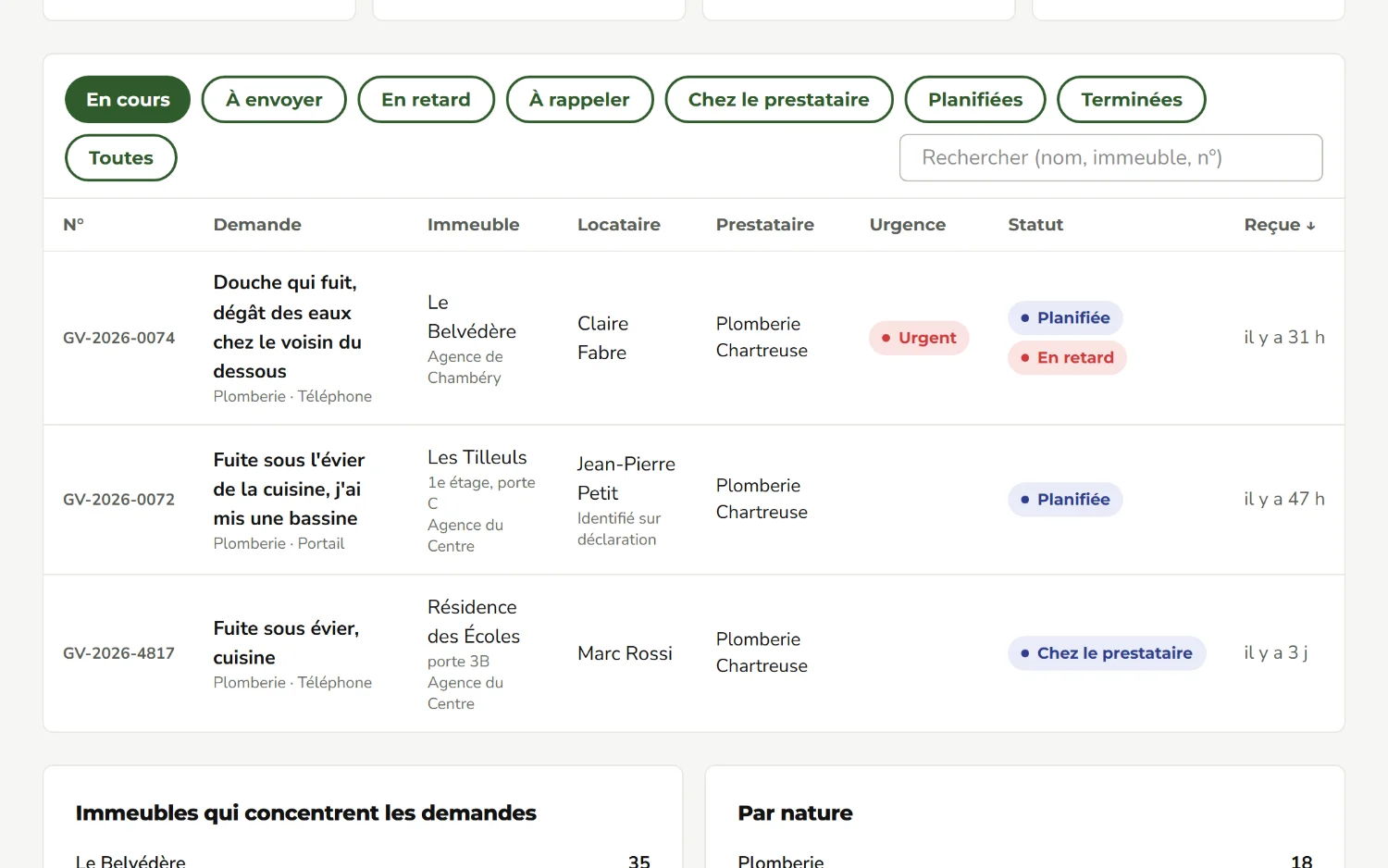The height and width of the screenshot is (868, 1388).
Task: Open request GV-2026-4817
Action: point(118,653)
